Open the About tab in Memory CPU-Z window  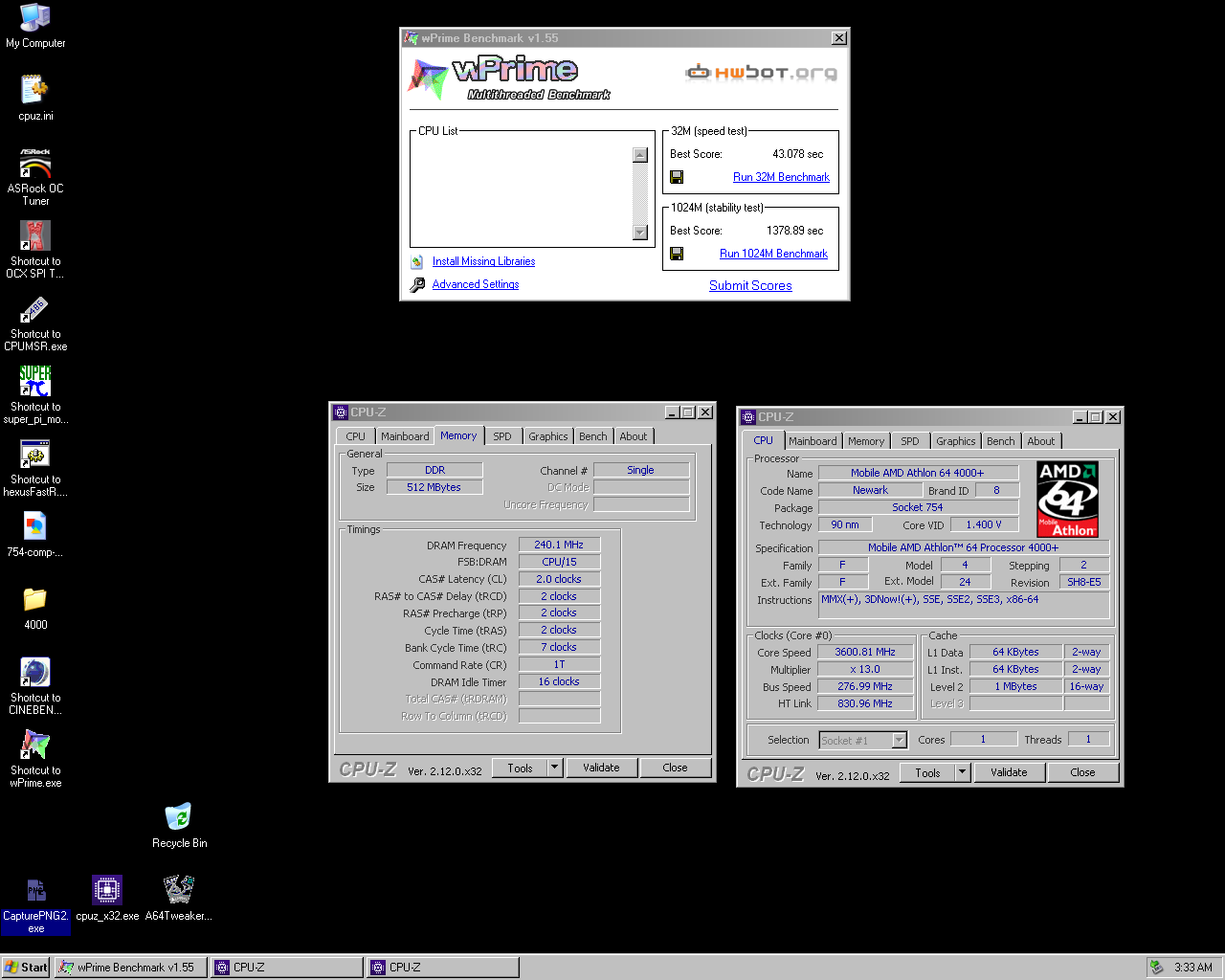(634, 436)
